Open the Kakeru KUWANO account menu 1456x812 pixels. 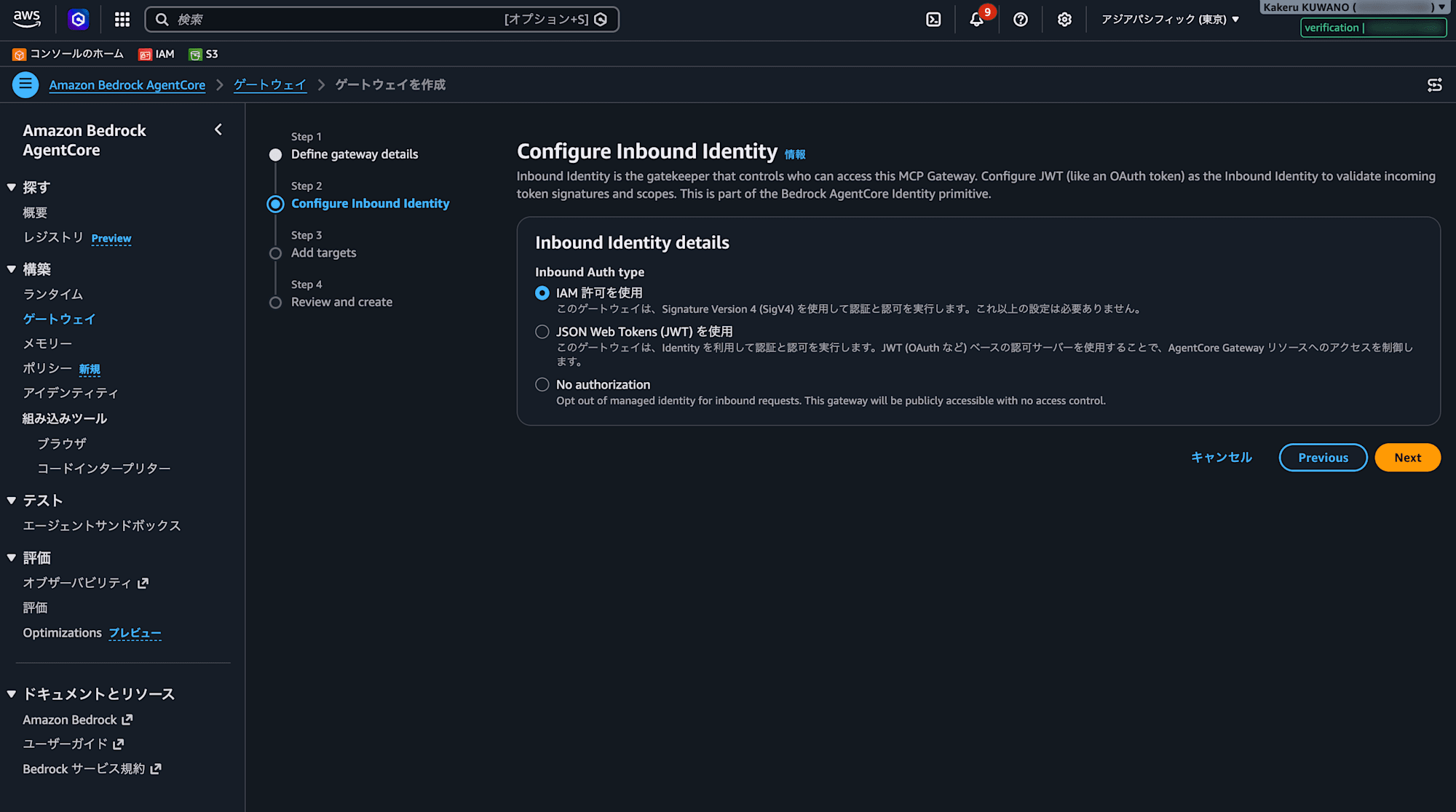tap(1353, 7)
